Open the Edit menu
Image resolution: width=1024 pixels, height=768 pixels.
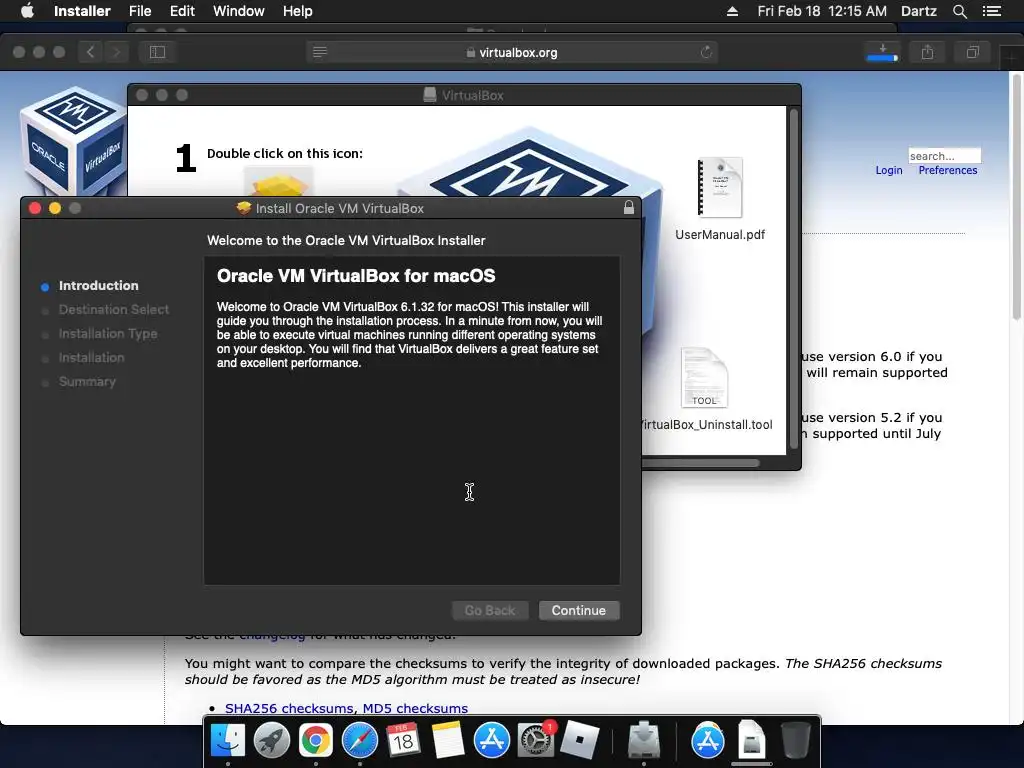(x=182, y=11)
